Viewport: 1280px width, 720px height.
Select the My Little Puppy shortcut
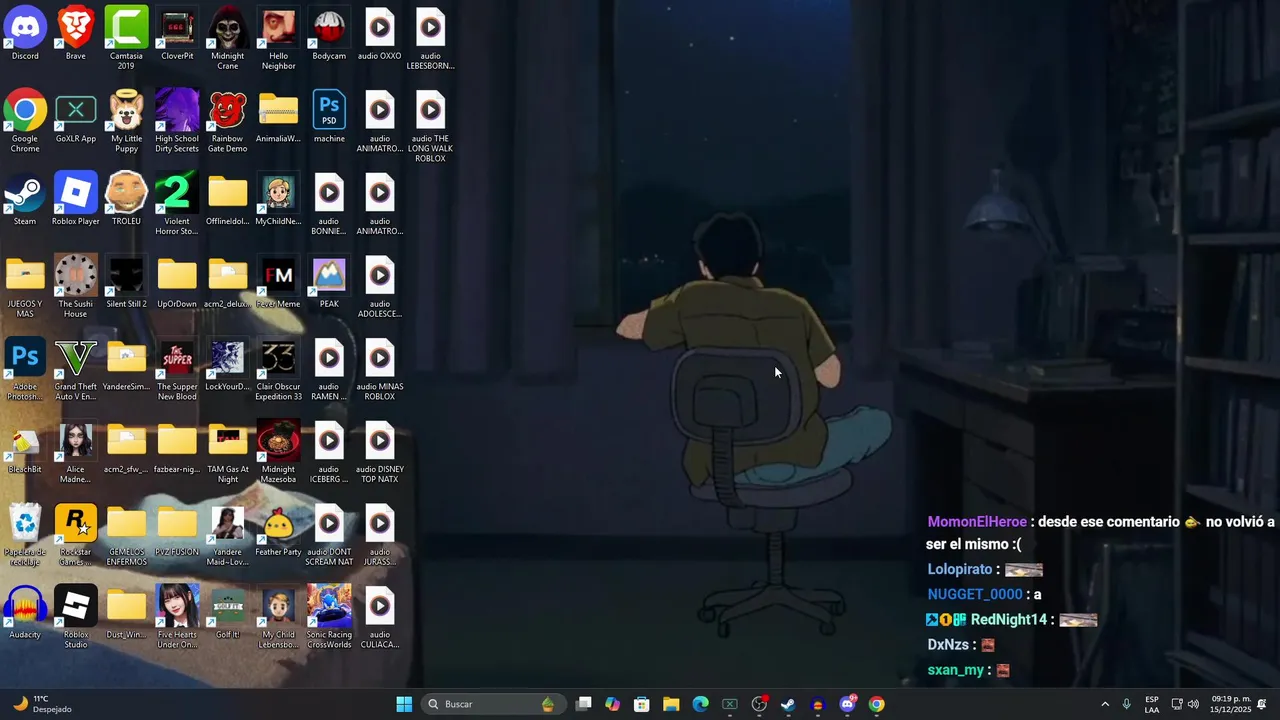pos(126,122)
